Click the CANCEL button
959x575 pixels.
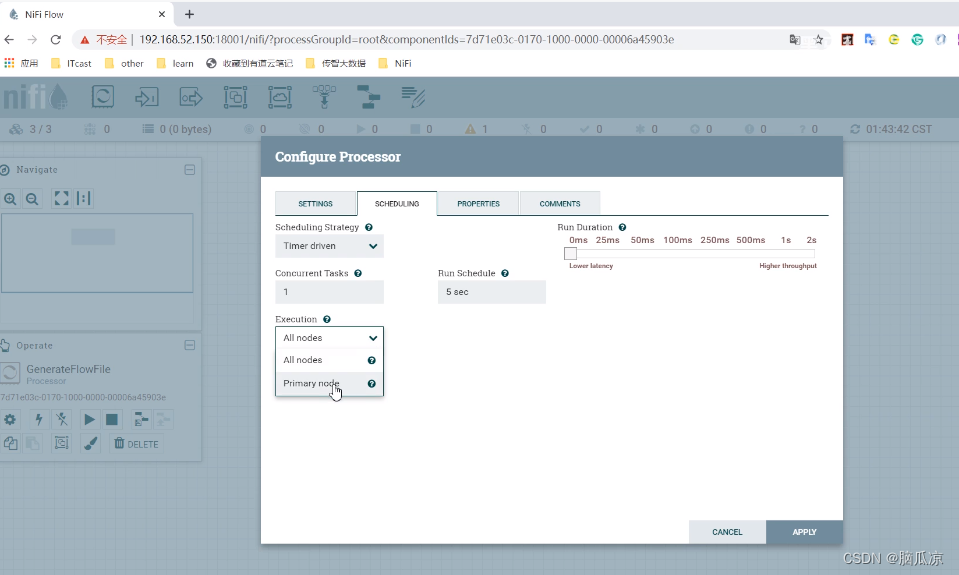point(727,532)
